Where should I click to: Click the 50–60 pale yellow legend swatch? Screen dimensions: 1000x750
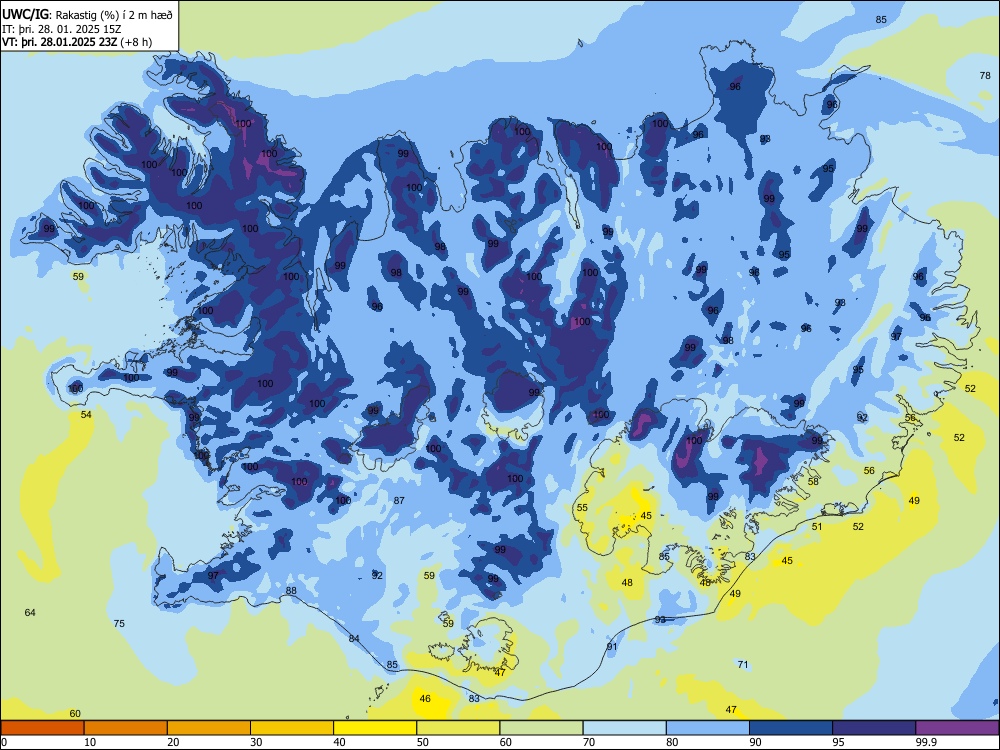[458, 728]
